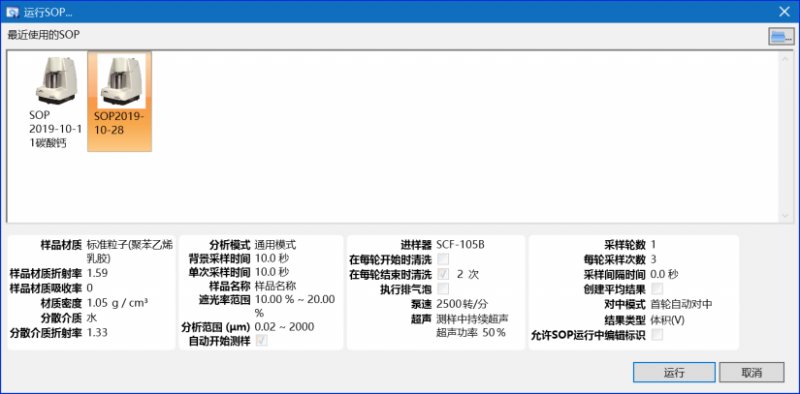Toggle 创建平均结果 checkbox

[658, 289]
